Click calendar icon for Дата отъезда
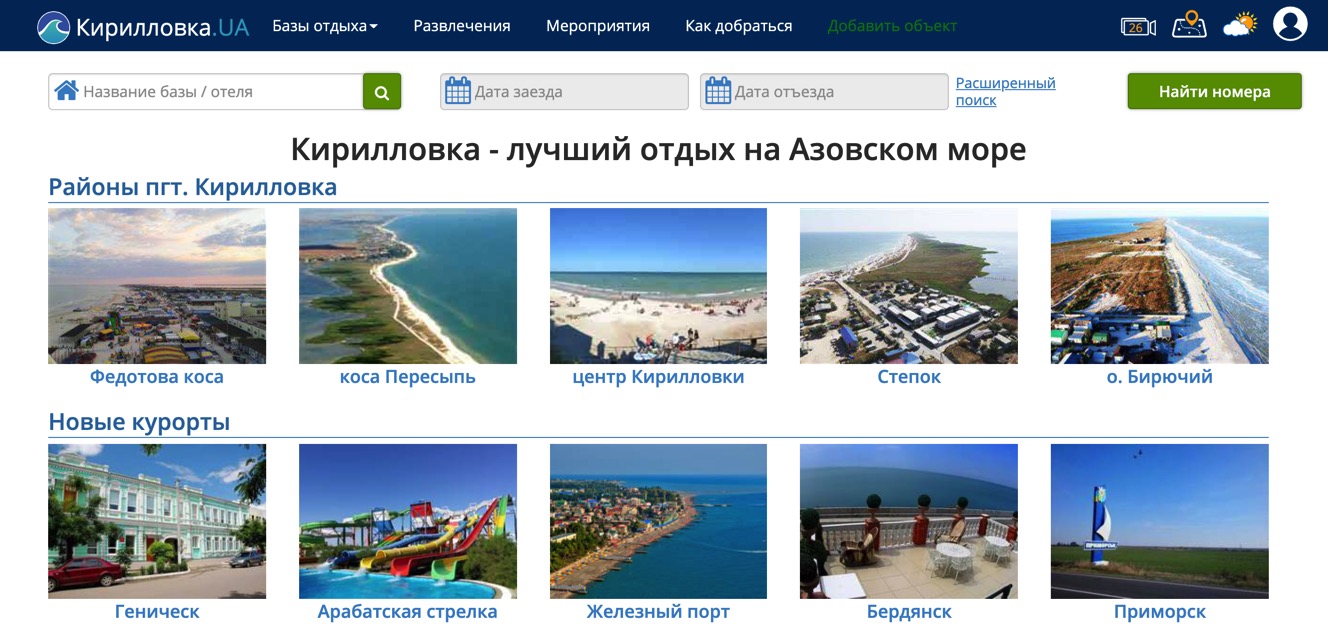 coord(718,91)
